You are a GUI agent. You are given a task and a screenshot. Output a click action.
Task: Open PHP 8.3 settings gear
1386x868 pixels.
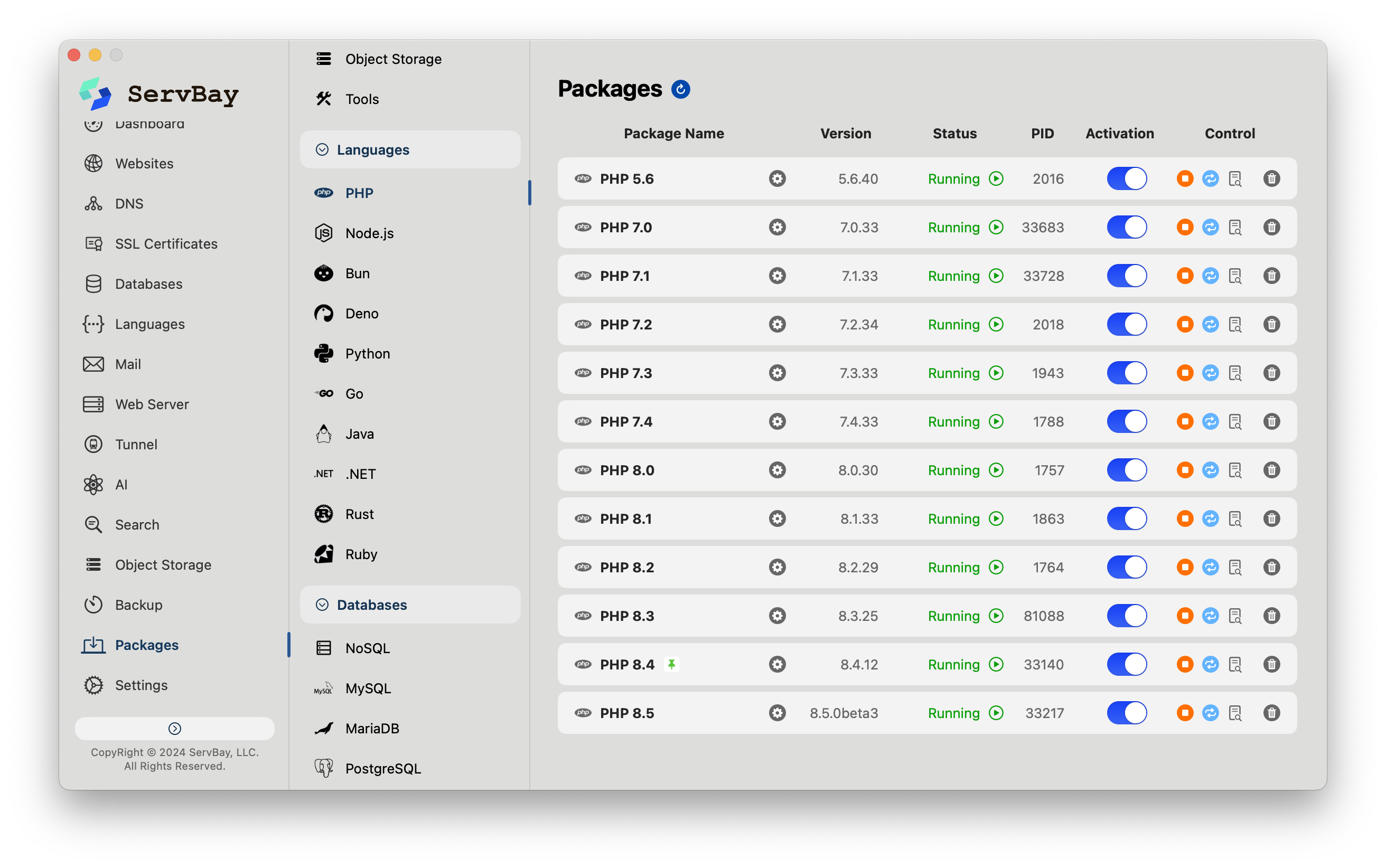tap(777, 616)
